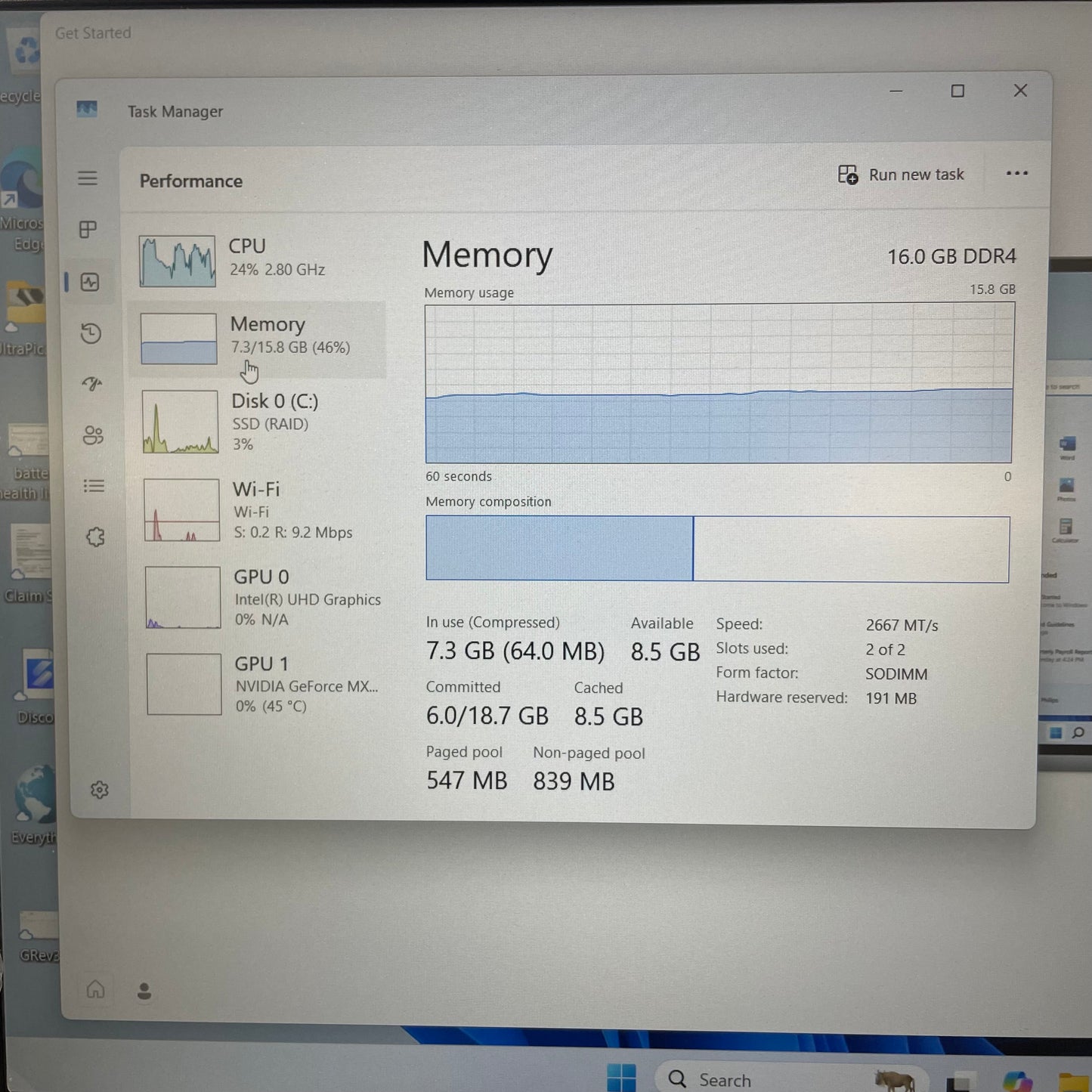The image size is (1092, 1092).
Task: Click the Available "8.5 GB" value
Action: [x=665, y=651]
